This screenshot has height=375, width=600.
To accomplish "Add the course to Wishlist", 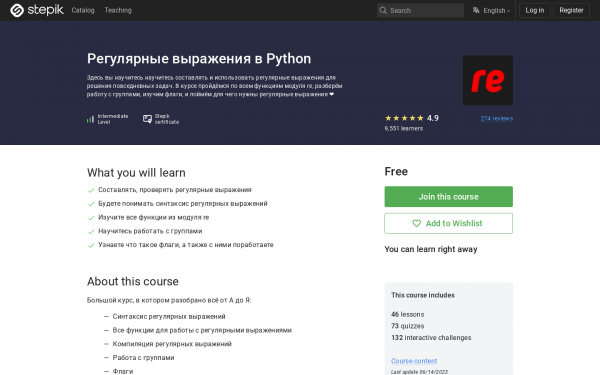I will pos(448,223).
